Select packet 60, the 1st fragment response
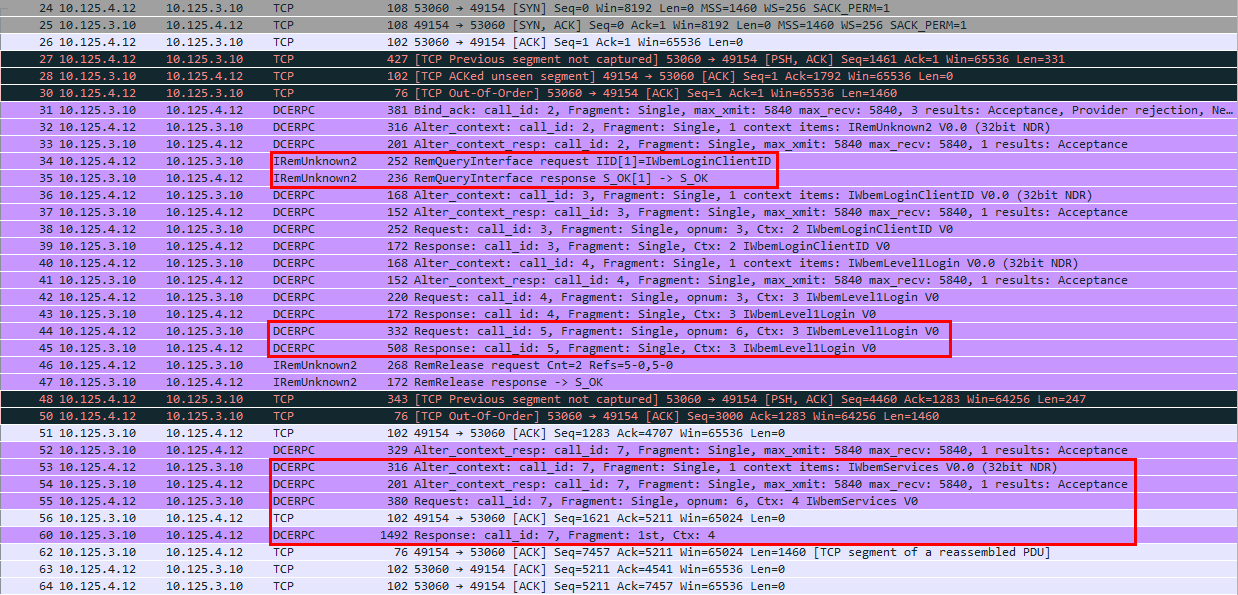The image size is (1238, 595). [x=600, y=535]
